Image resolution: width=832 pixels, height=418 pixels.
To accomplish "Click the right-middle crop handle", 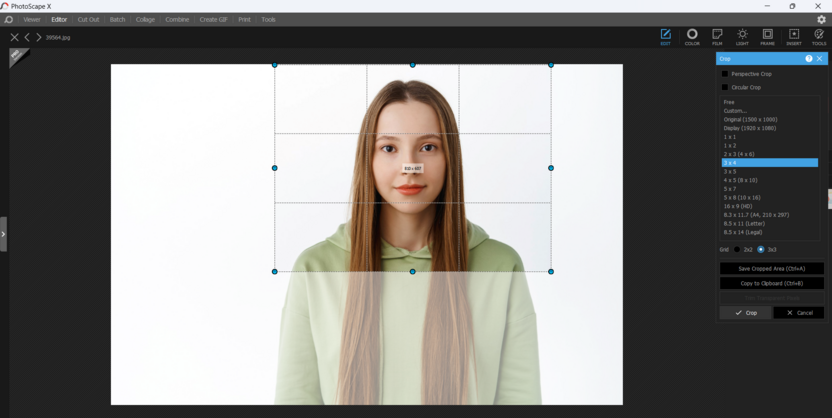I will pyautogui.click(x=551, y=168).
